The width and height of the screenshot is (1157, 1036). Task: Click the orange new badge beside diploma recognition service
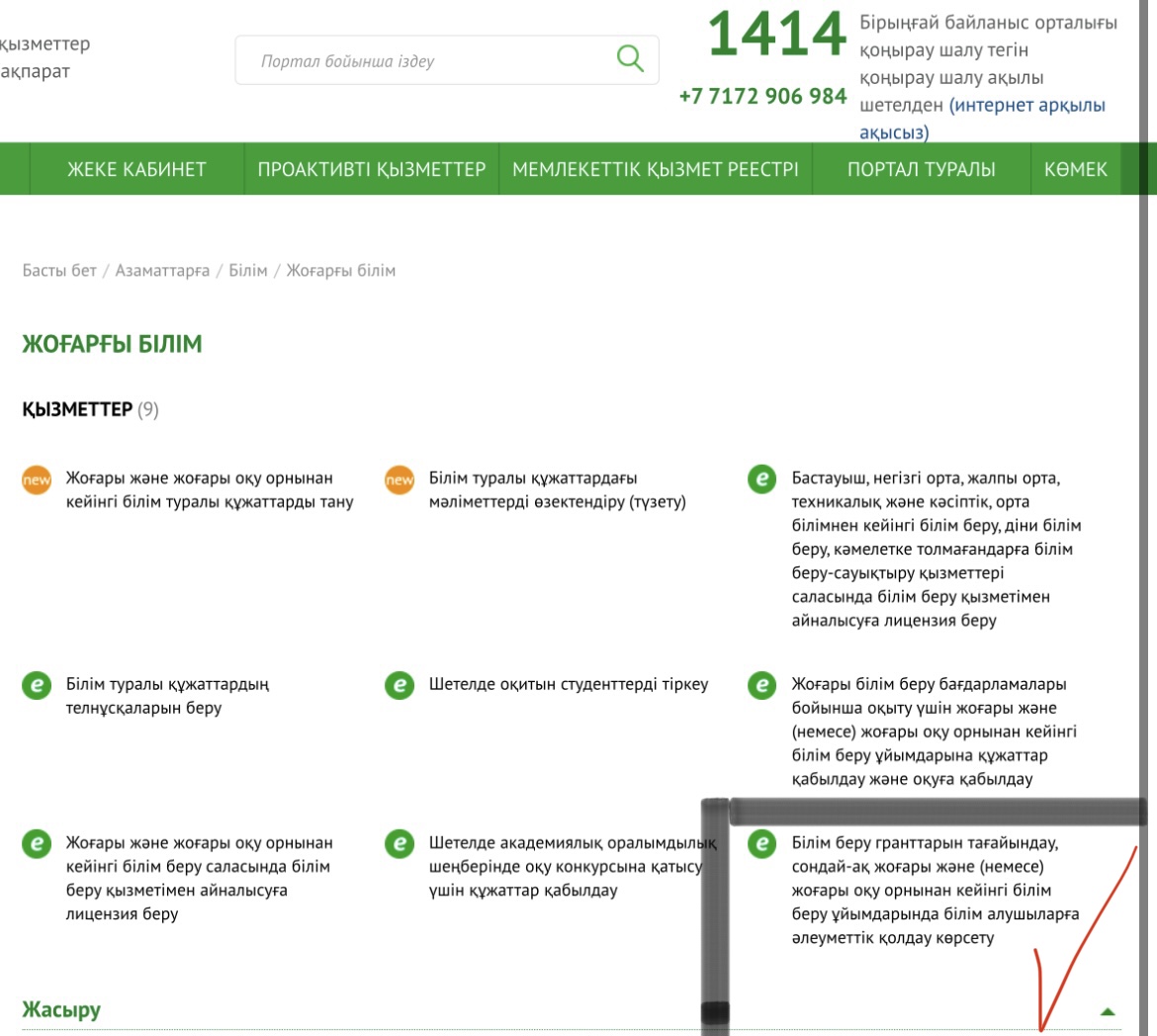point(37,479)
